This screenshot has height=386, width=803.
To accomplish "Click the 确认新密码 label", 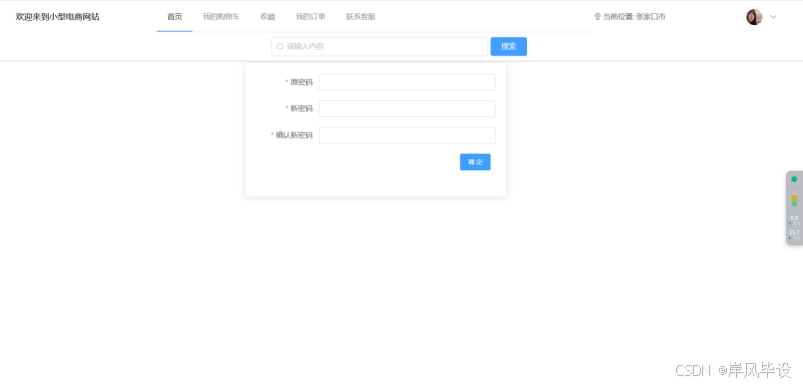I will point(294,135).
